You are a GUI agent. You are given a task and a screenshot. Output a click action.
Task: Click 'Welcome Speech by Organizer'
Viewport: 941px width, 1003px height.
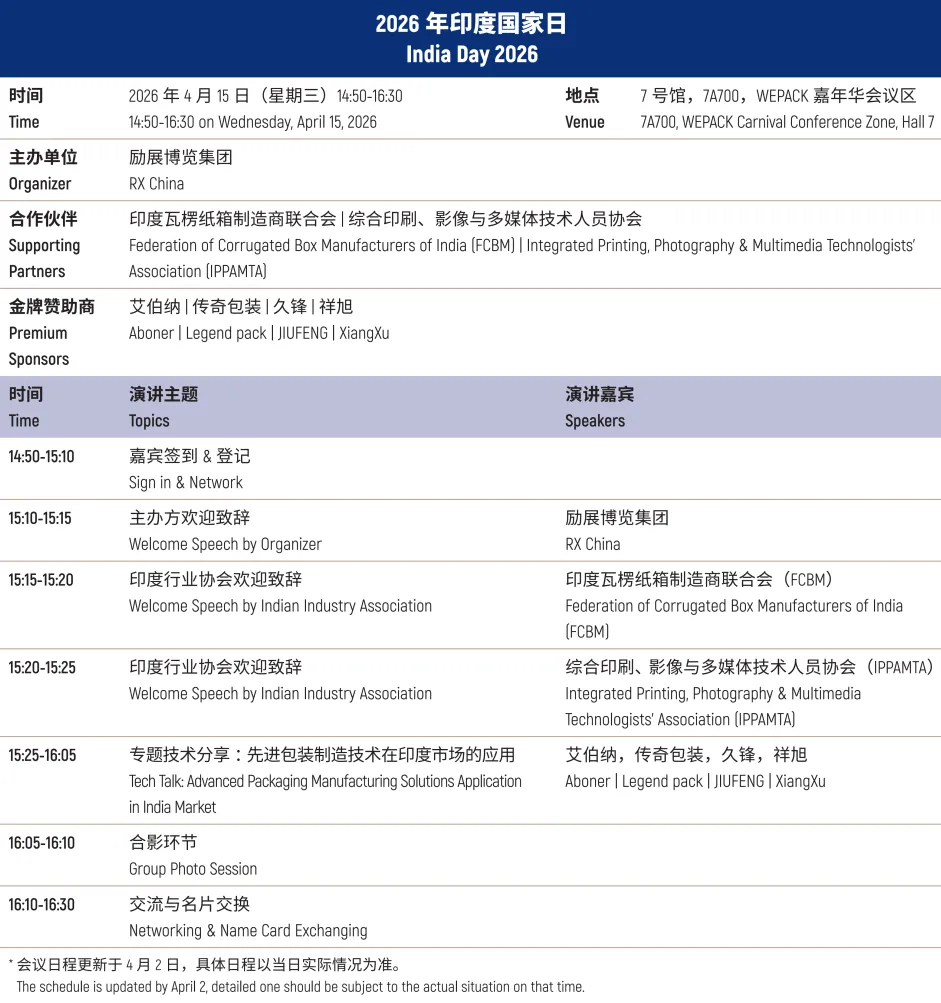[225, 544]
